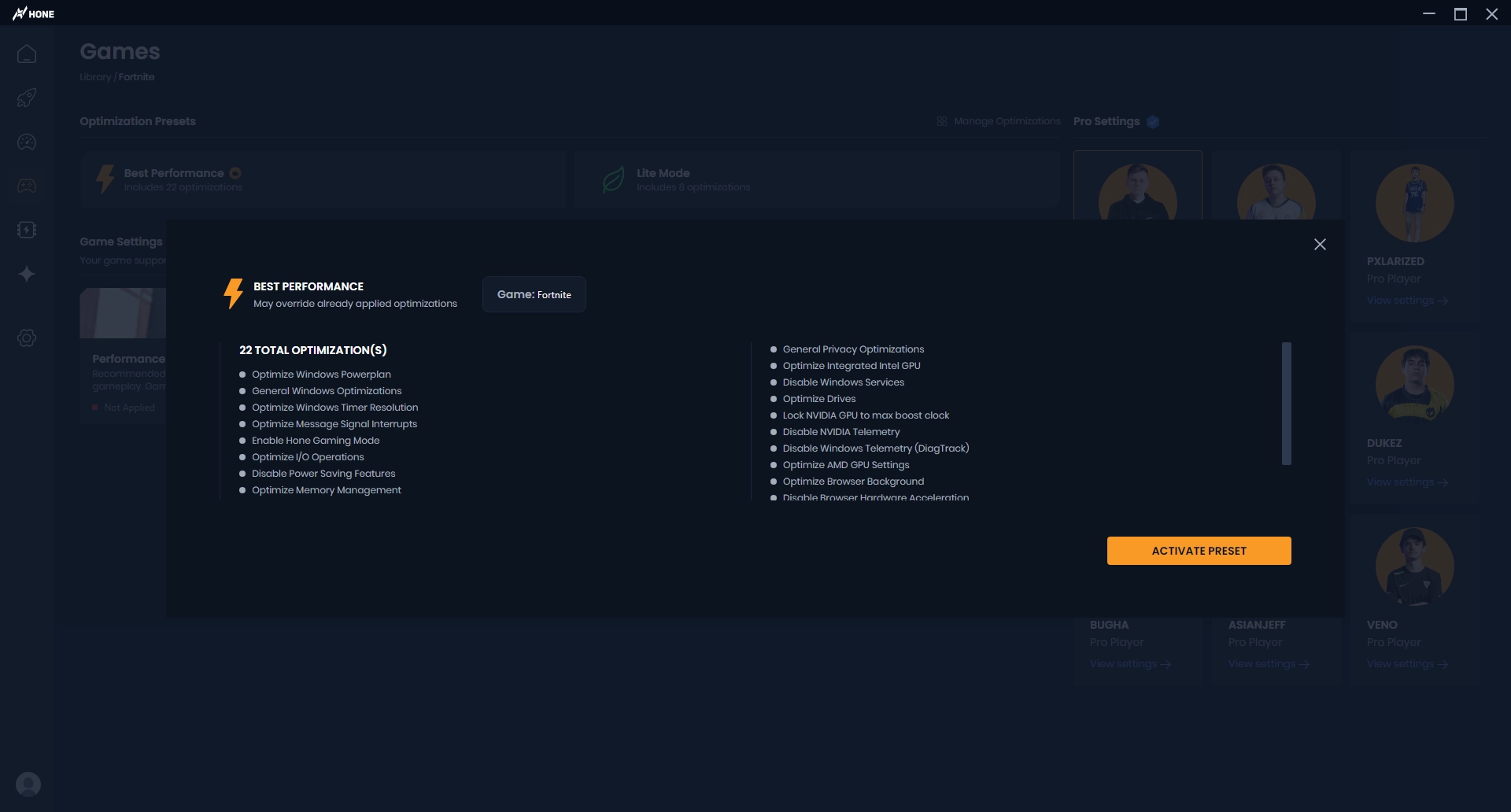Click the rocket boost icon in sidebar
Image resolution: width=1511 pixels, height=812 pixels.
click(27, 98)
